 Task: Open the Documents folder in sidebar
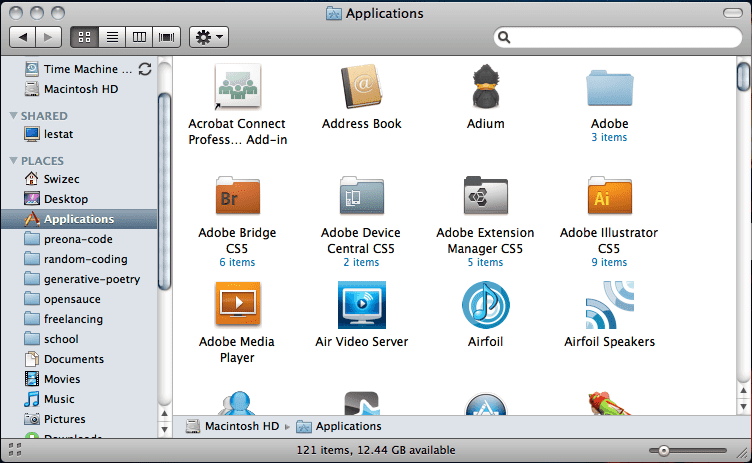click(x=73, y=359)
